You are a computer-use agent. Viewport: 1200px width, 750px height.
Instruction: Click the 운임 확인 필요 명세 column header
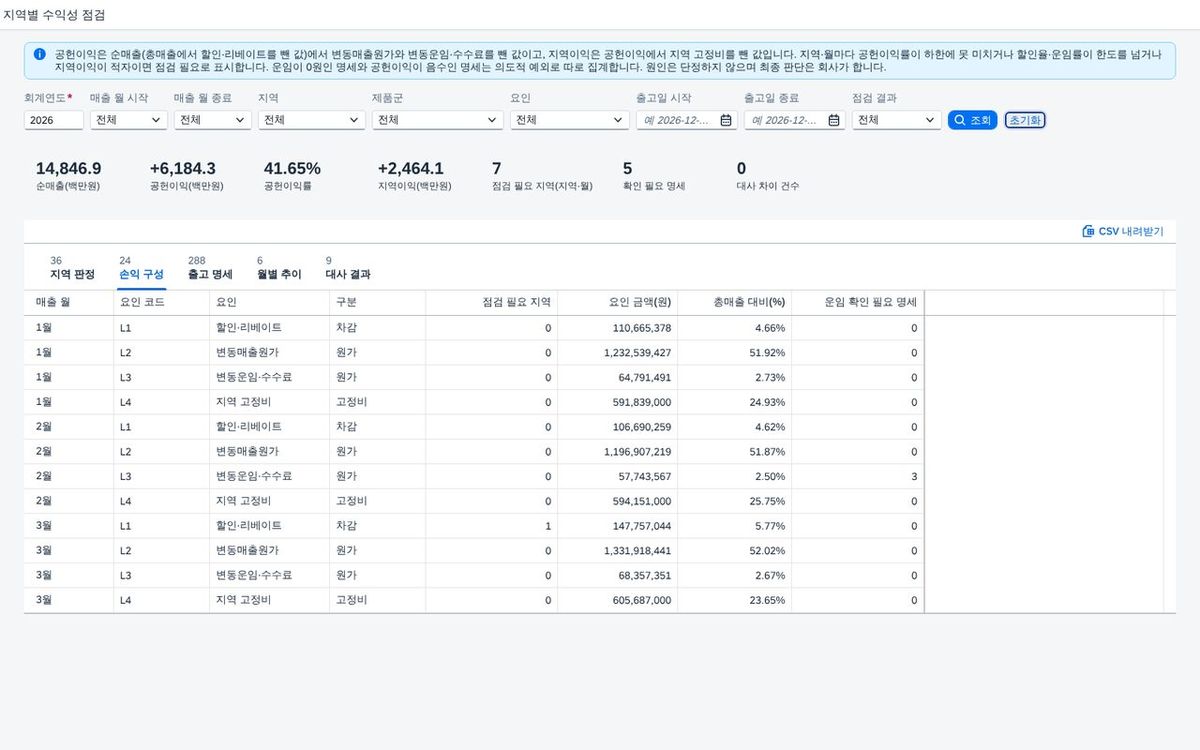pyautogui.click(x=858, y=302)
